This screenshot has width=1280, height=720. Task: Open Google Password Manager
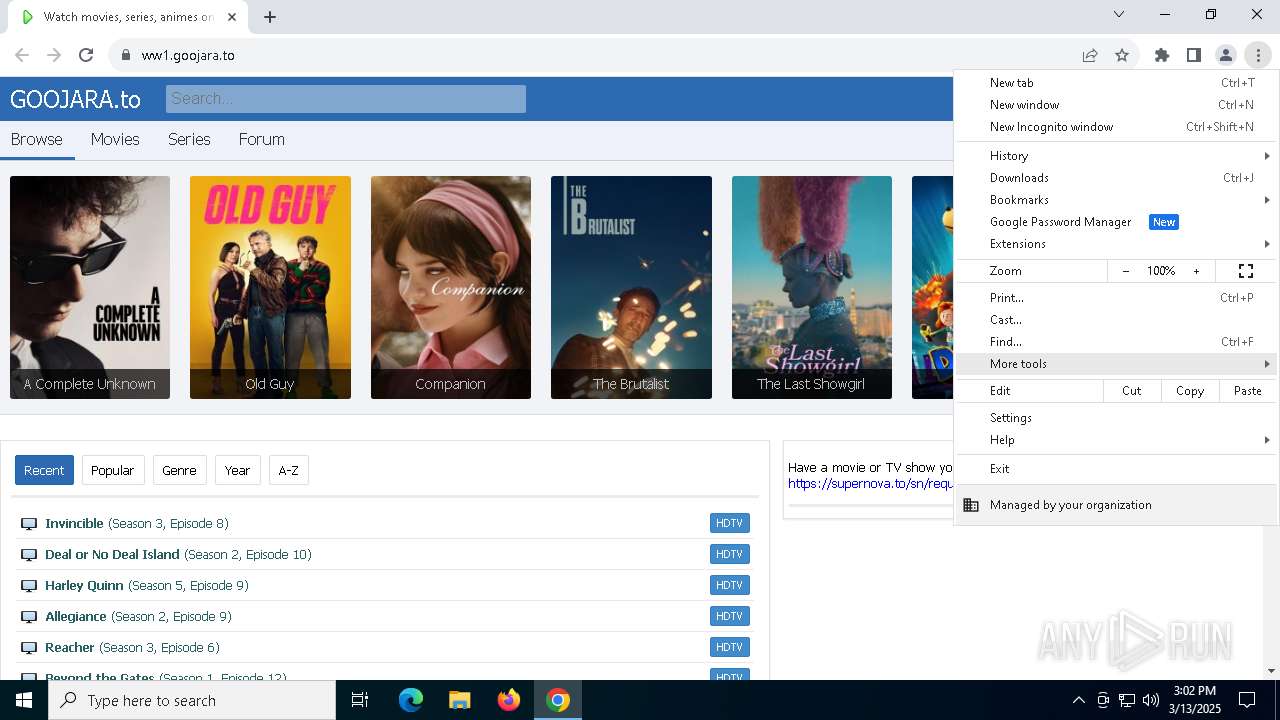click(1117, 222)
